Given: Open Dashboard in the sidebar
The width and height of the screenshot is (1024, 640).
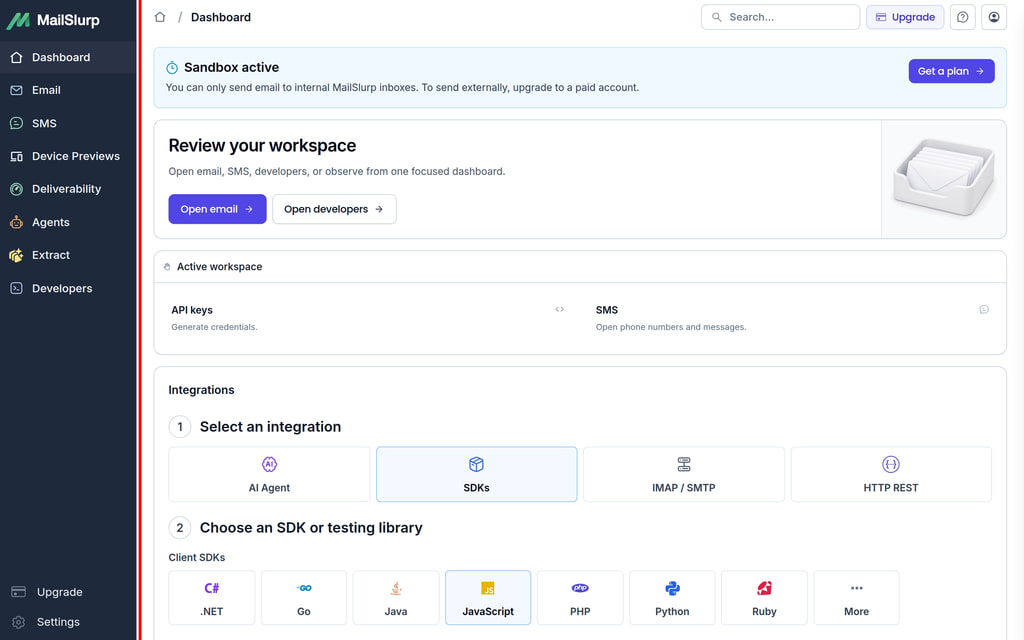Looking at the screenshot, I should [68, 57].
